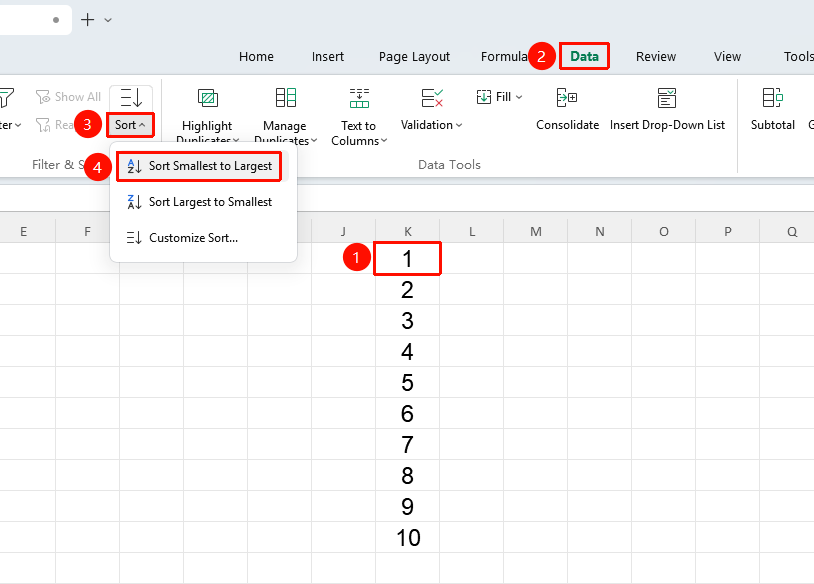Select the cell containing 3
This screenshot has width=814, height=584.
click(408, 321)
